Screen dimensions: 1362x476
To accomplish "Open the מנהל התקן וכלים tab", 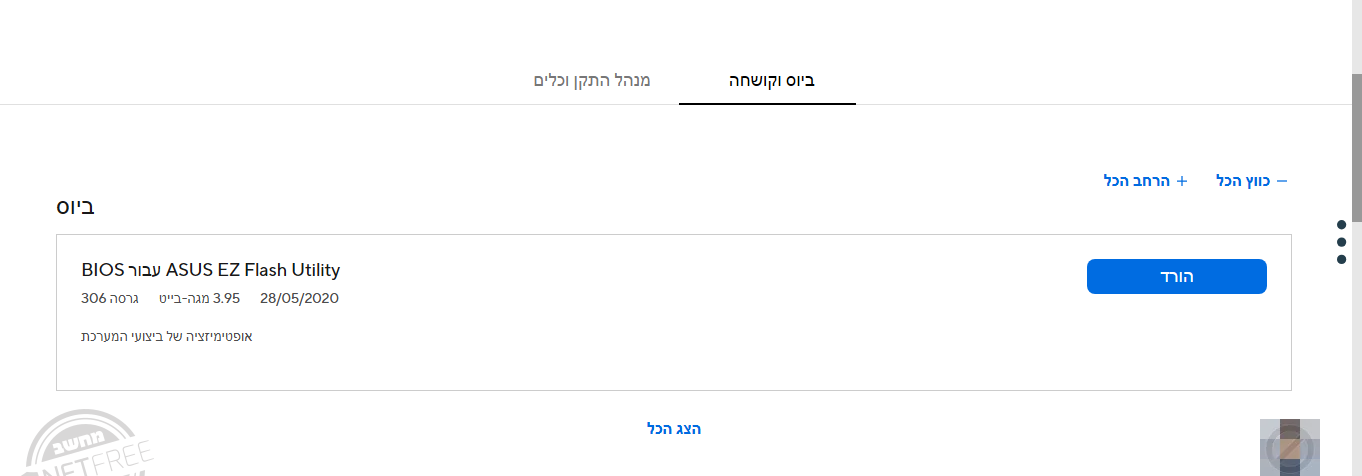I will pos(592,80).
